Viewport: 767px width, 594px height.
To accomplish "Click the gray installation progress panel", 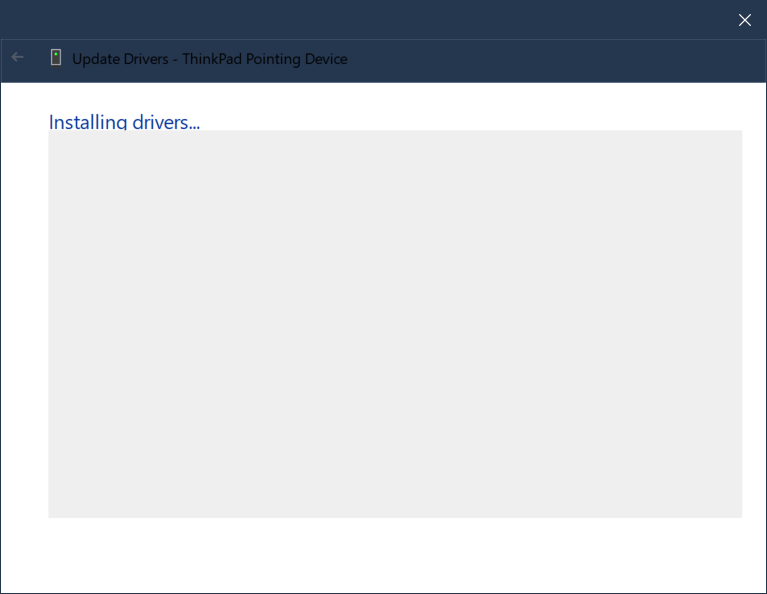I will (395, 323).
